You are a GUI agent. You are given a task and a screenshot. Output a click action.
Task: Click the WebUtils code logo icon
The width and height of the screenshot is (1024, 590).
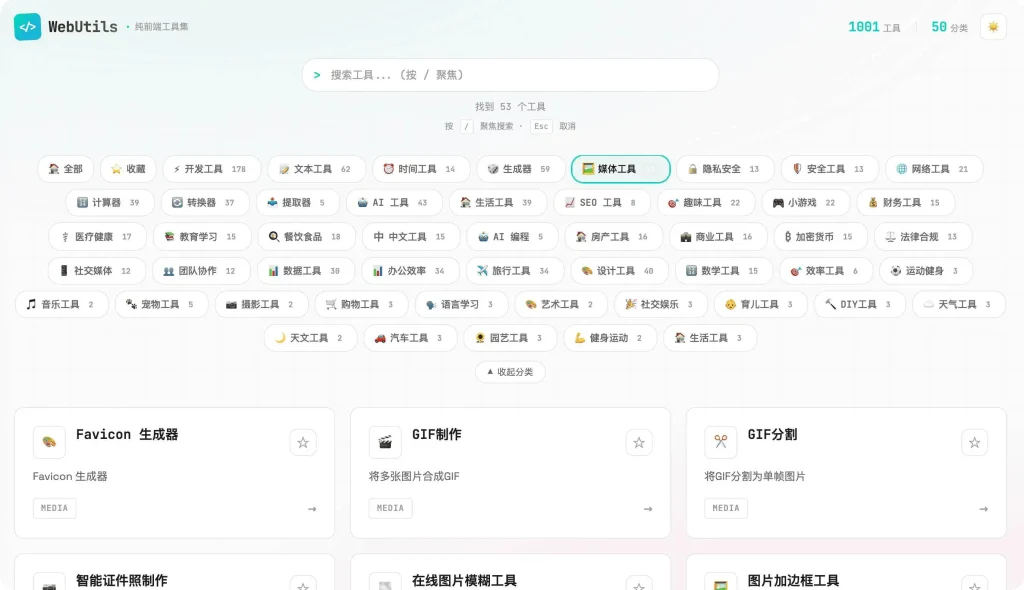coord(27,27)
